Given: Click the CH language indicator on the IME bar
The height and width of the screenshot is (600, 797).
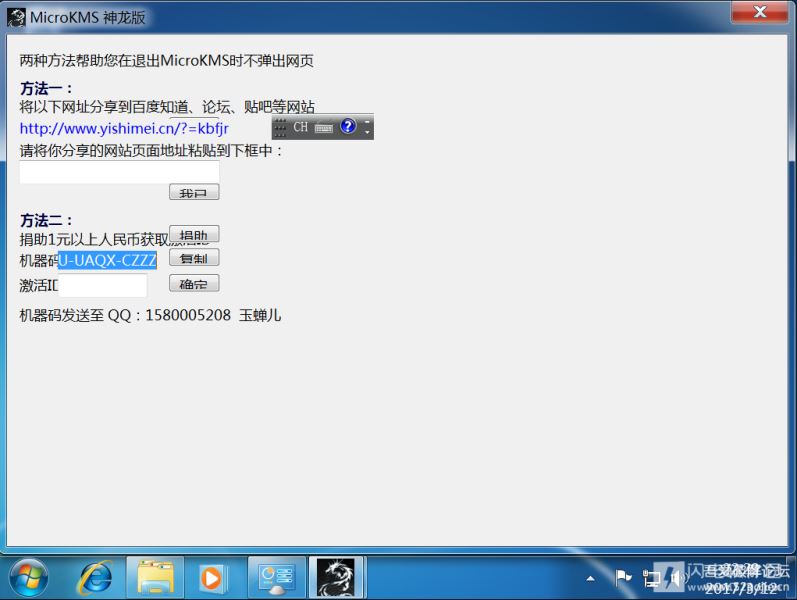Looking at the screenshot, I should pyautogui.click(x=300, y=127).
